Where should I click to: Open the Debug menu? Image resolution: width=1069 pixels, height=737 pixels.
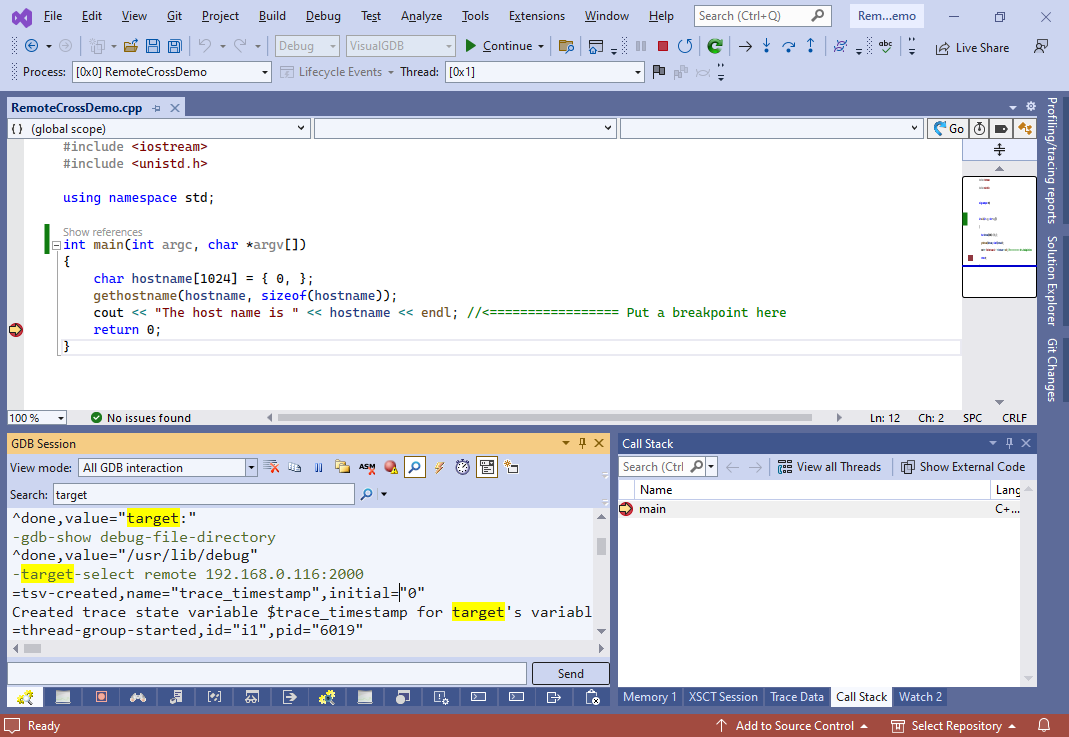322,16
